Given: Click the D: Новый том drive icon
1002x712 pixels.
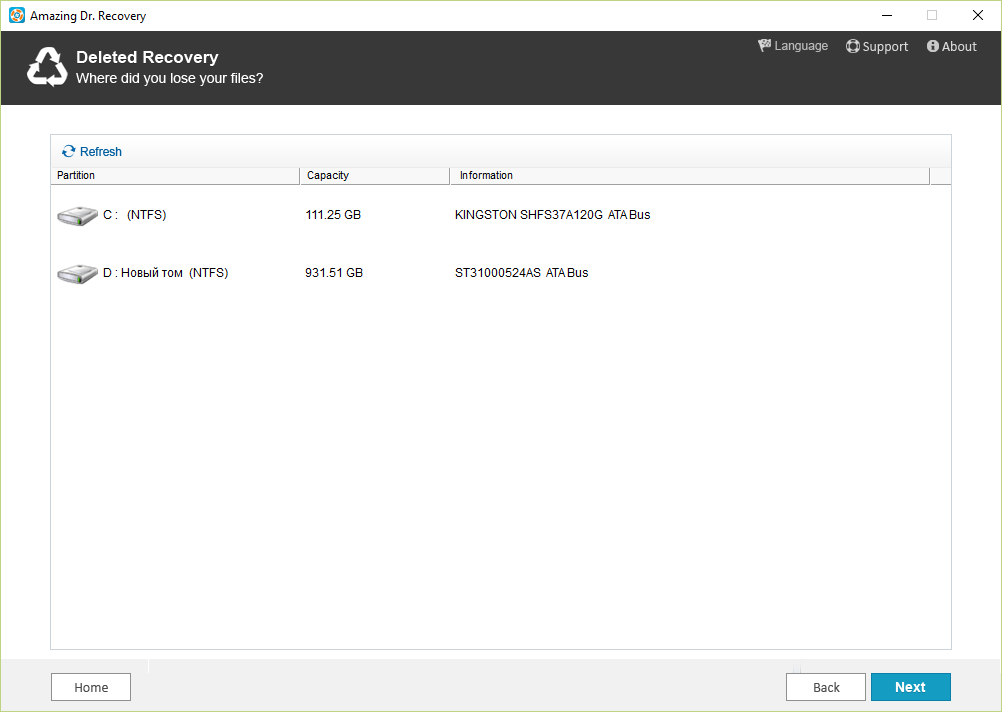Looking at the screenshot, I should pos(77,274).
